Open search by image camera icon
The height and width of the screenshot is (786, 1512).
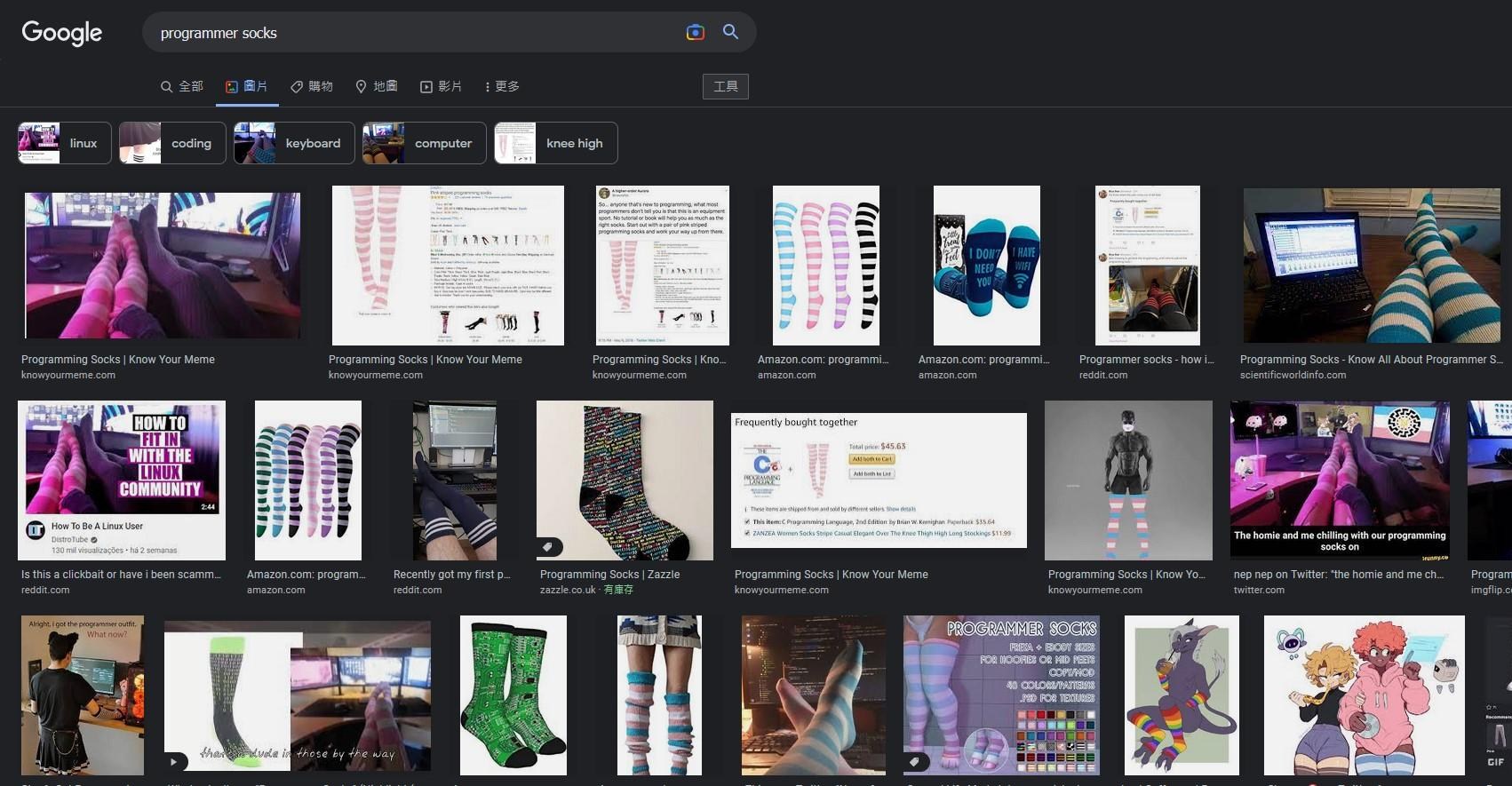click(696, 32)
